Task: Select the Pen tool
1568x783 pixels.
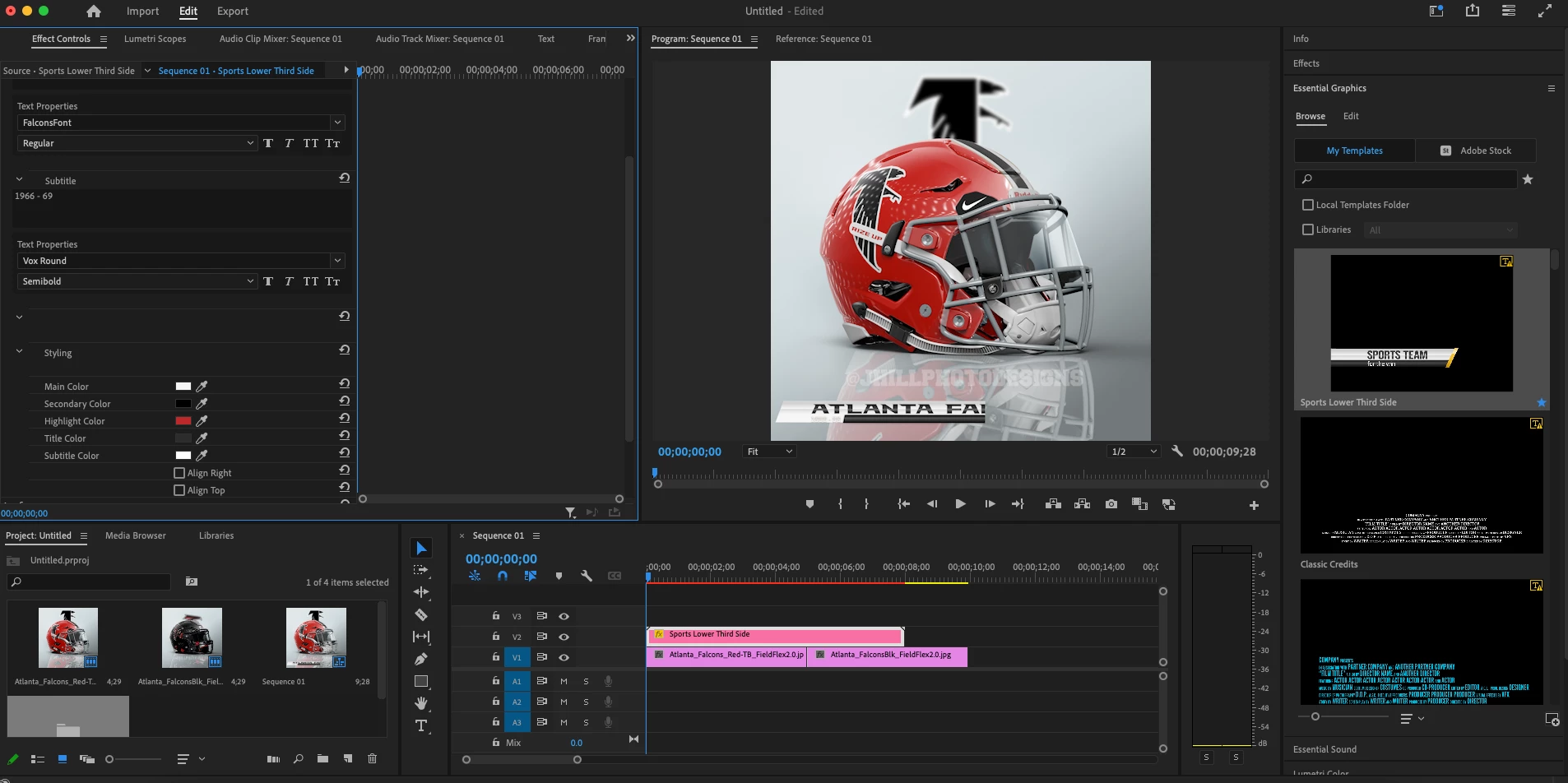Action: (421, 659)
